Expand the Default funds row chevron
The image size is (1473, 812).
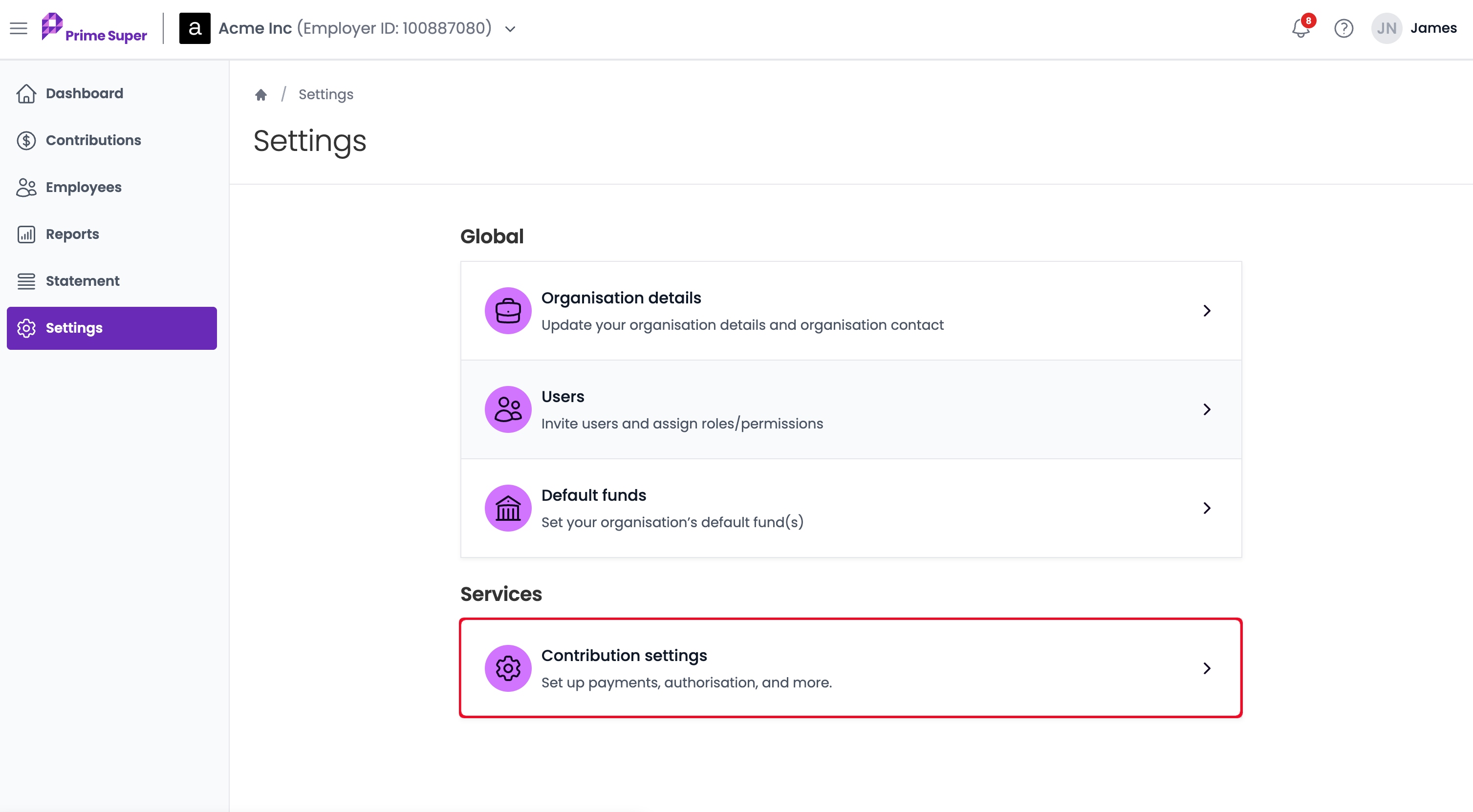(x=1207, y=508)
